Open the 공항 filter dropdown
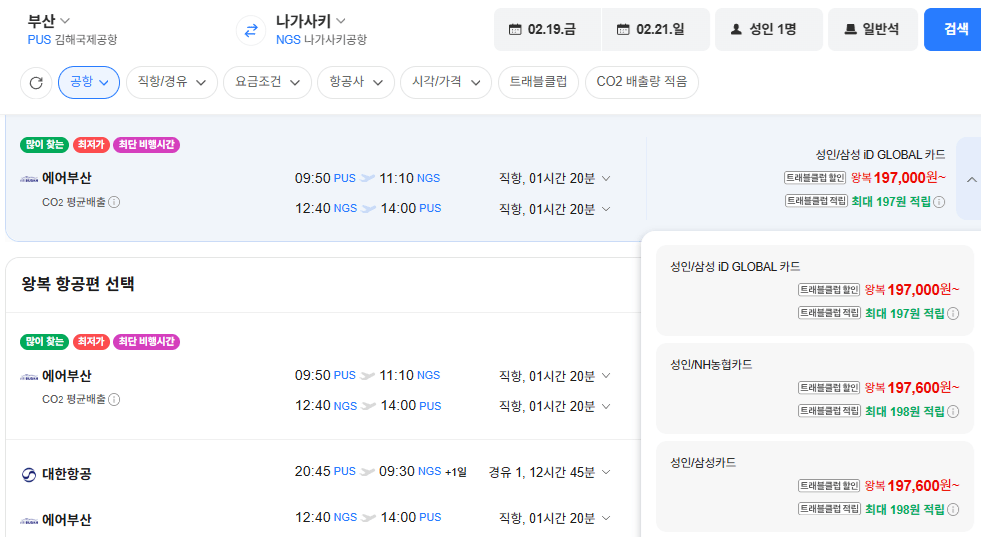 tap(89, 82)
